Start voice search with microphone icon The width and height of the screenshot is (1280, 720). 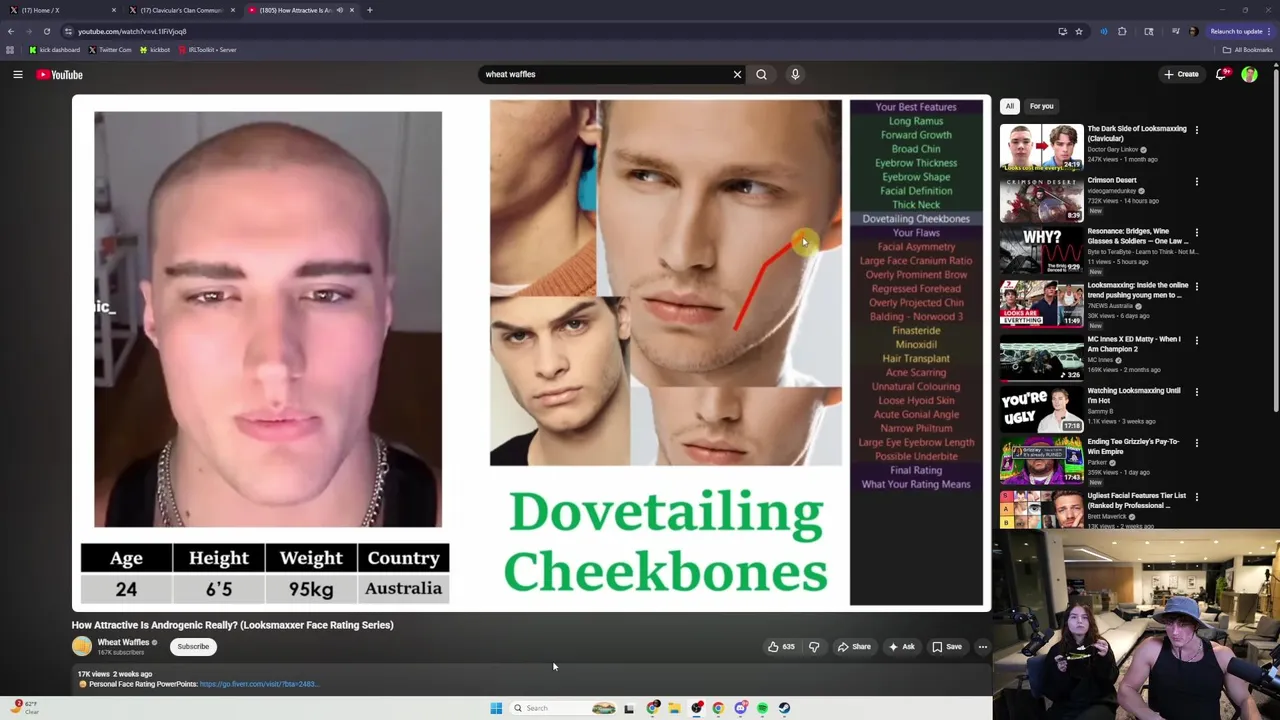[x=795, y=74]
